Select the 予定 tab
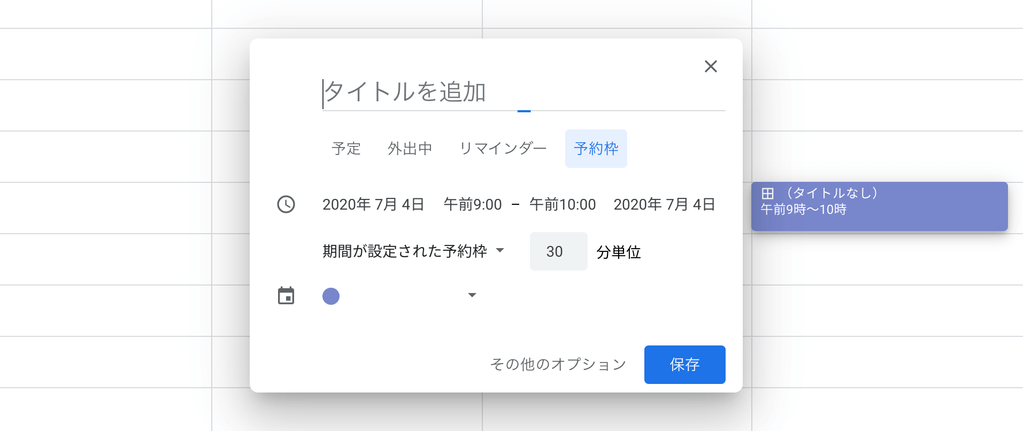Screen dimensions: 1024x431 (346, 148)
